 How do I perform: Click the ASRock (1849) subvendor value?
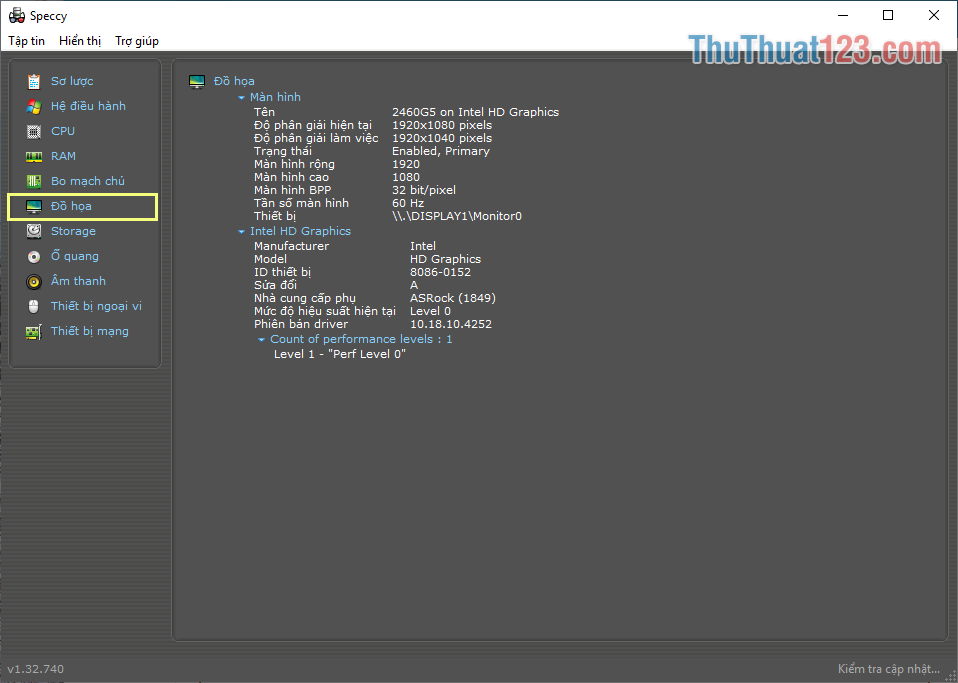pos(453,298)
